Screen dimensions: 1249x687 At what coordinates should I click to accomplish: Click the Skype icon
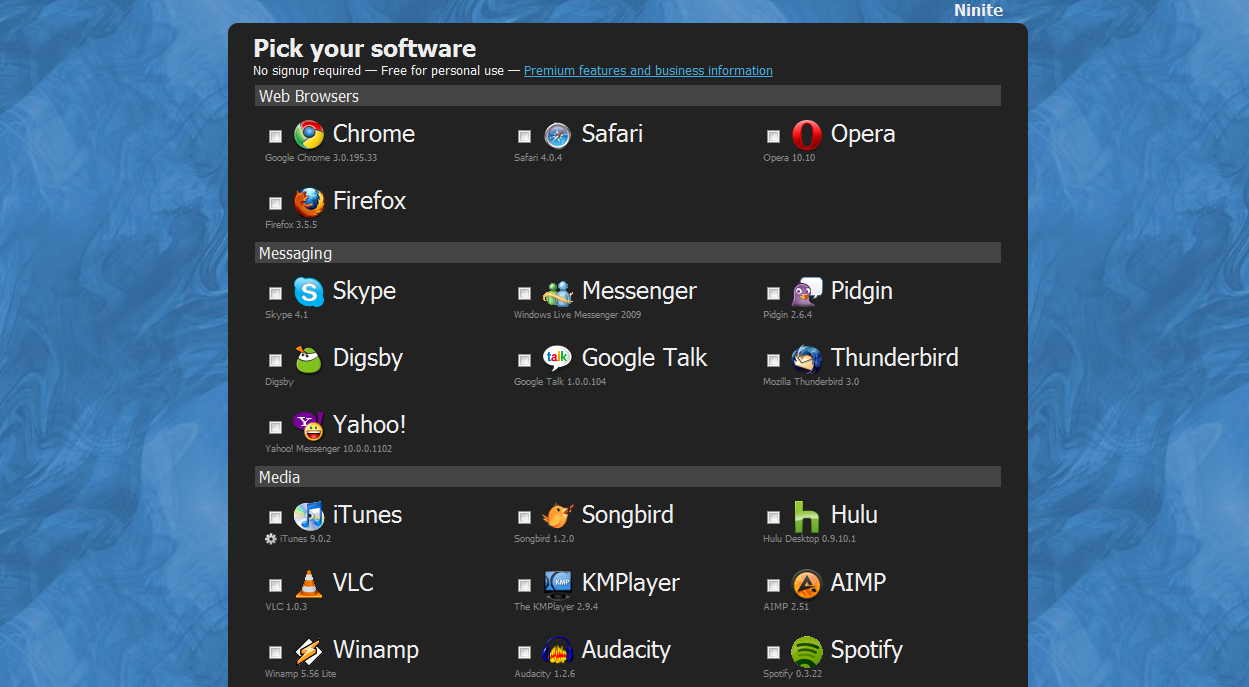click(x=309, y=292)
